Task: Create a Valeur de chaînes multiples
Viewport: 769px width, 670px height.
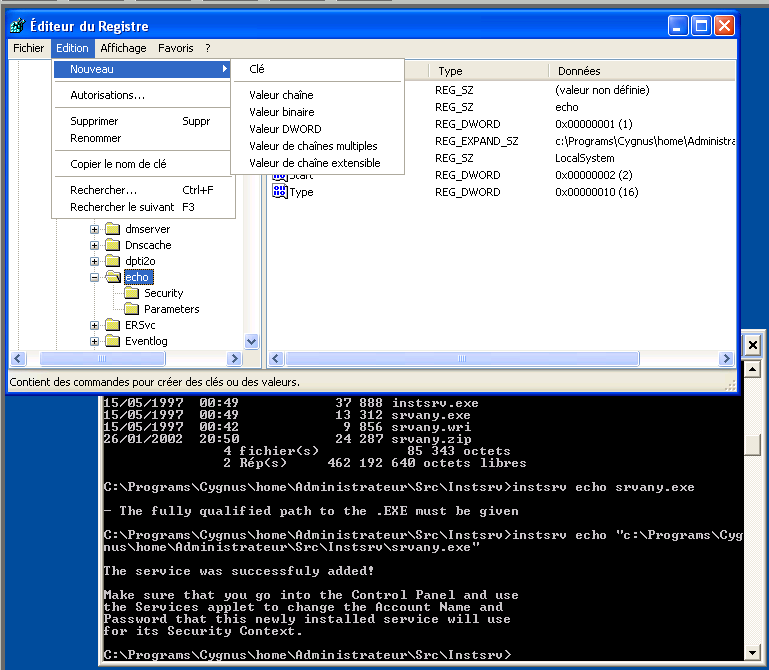Action: click(317, 146)
